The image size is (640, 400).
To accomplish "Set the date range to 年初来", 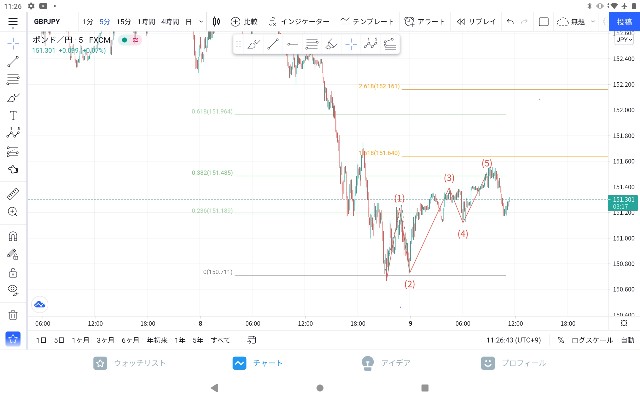I will click(157, 340).
